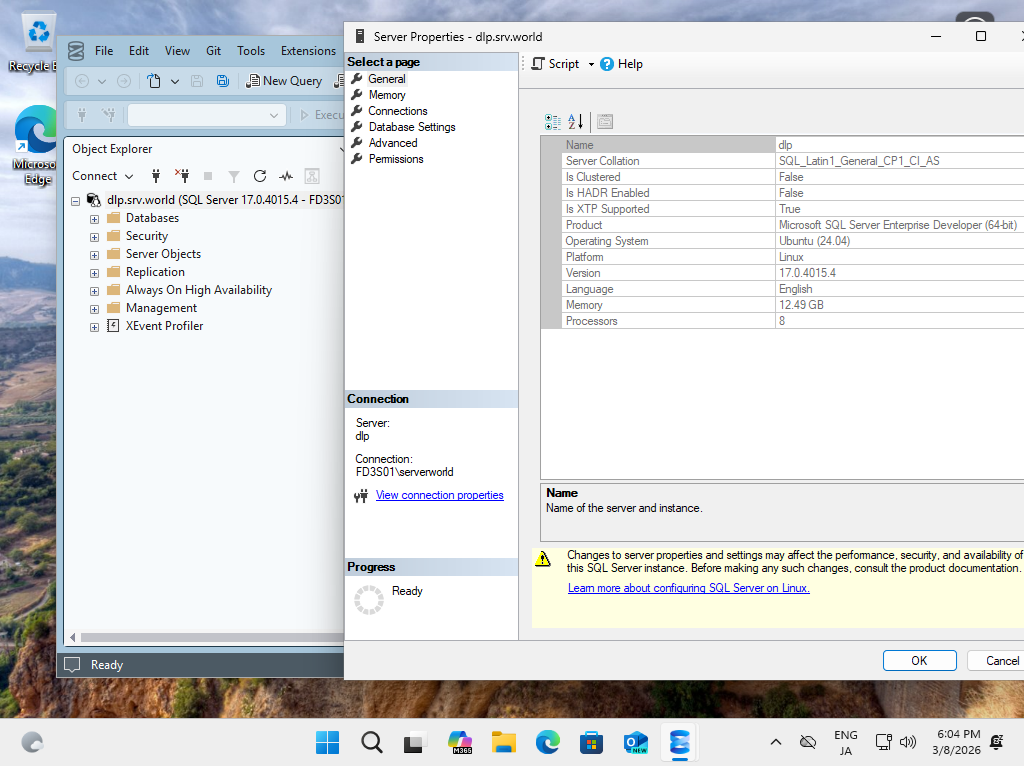Expand the Databases folder node
1024x766 pixels.
(95, 219)
